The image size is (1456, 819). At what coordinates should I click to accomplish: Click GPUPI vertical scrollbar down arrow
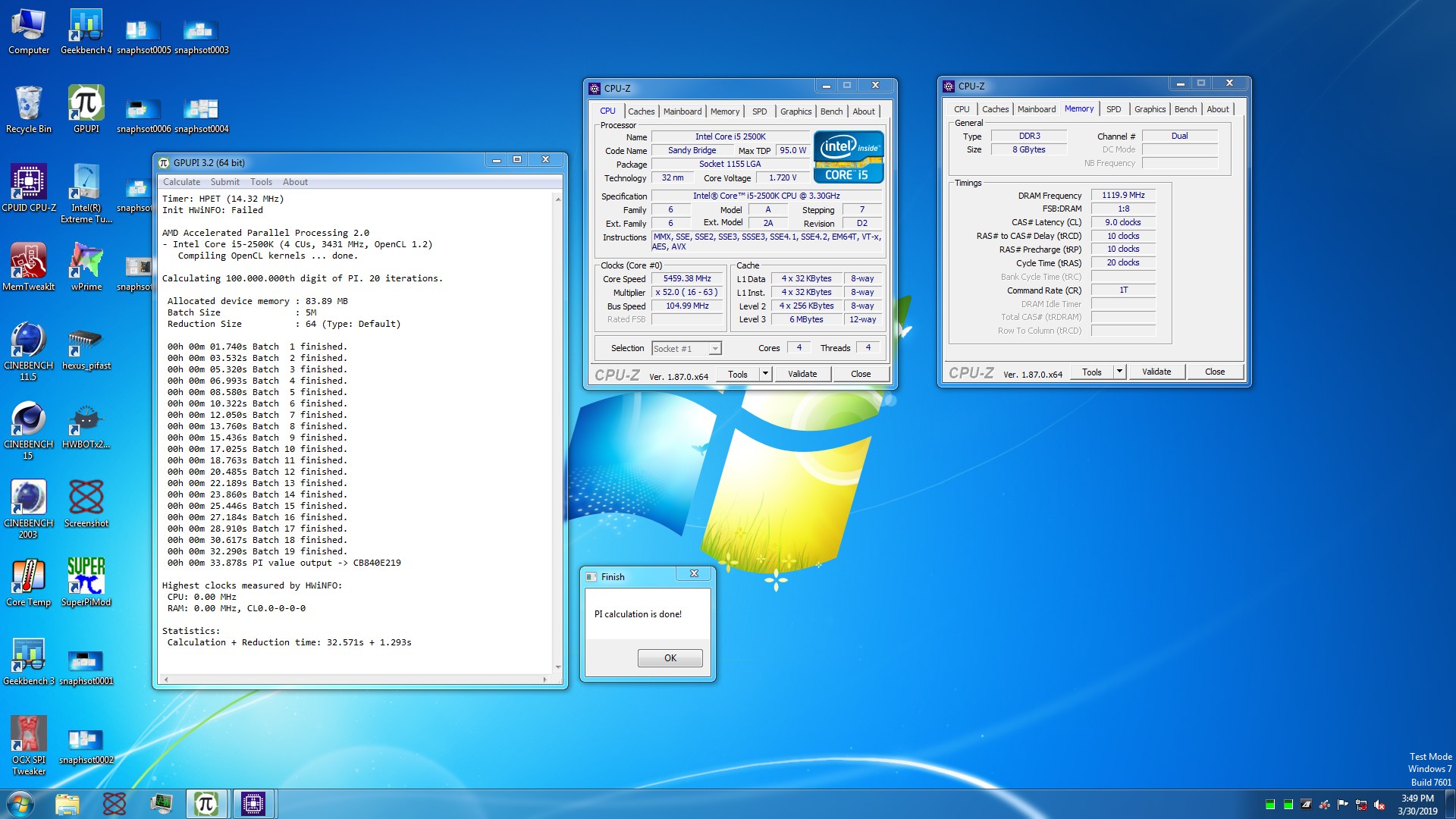point(558,668)
